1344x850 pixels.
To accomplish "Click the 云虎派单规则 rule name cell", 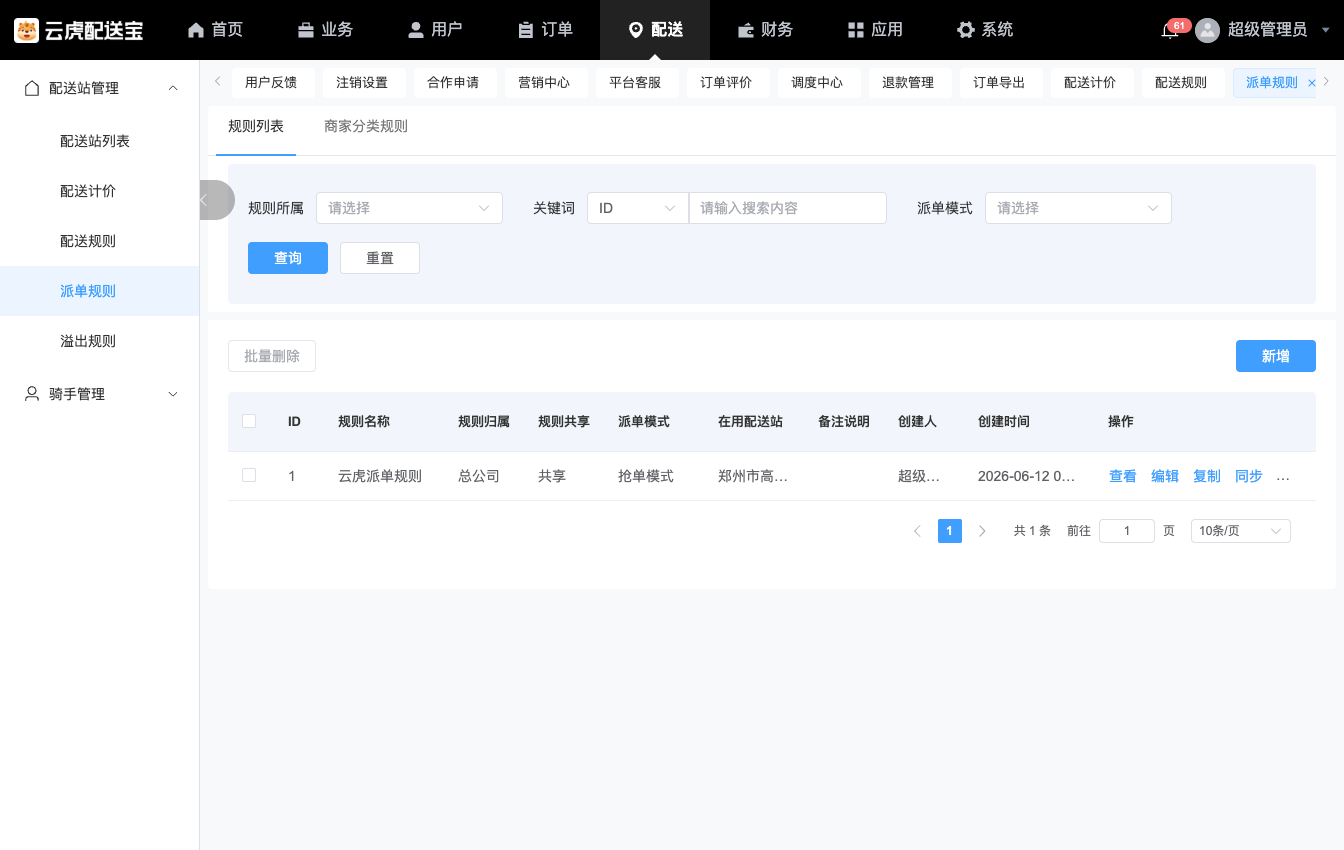I will click(x=380, y=476).
